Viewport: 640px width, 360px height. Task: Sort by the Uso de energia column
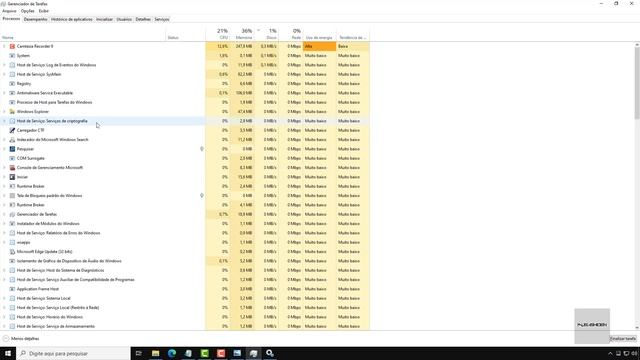click(x=320, y=34)
